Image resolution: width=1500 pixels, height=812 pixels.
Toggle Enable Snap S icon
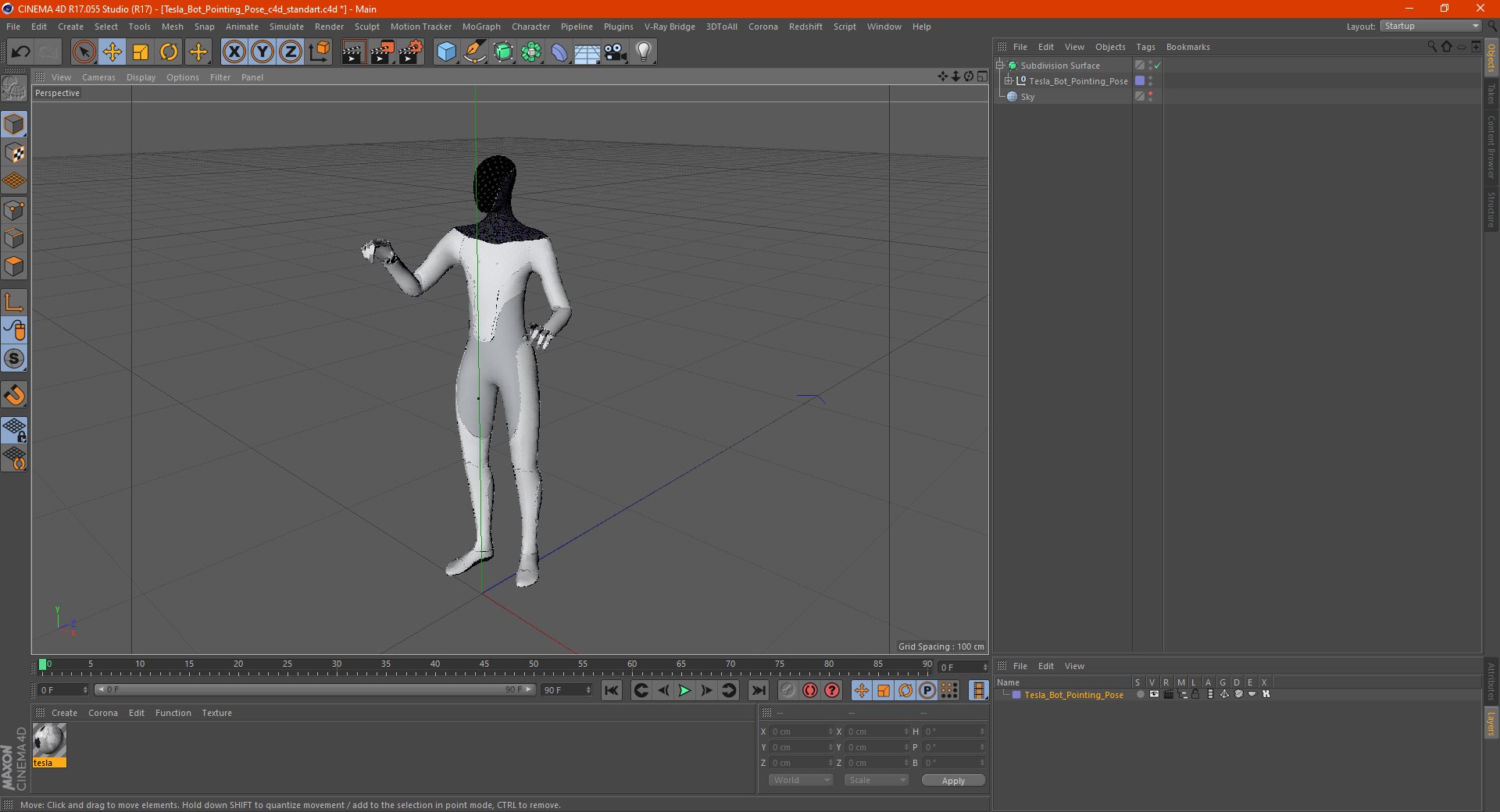point(15,359)
